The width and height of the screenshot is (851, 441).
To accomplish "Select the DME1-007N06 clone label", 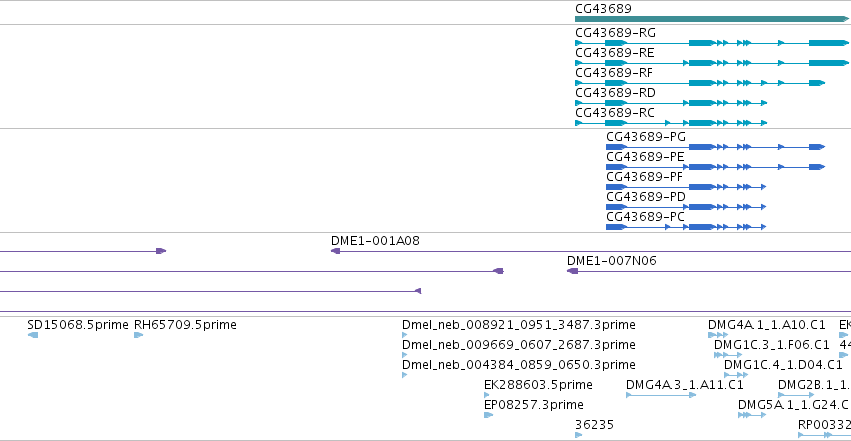I will pyautogui.click(x=612, y=261).
